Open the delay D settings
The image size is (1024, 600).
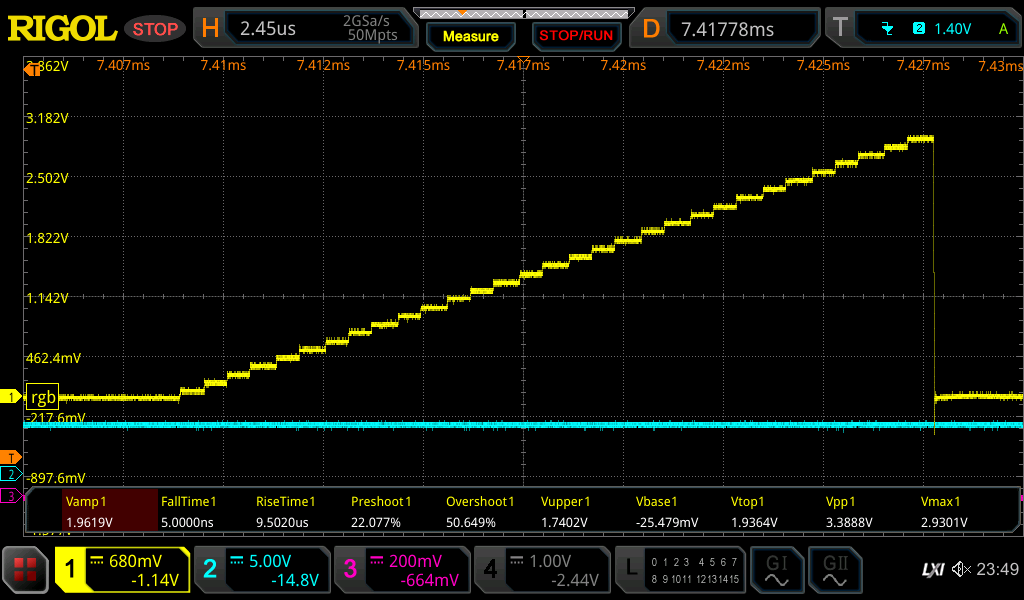point(650,29)
